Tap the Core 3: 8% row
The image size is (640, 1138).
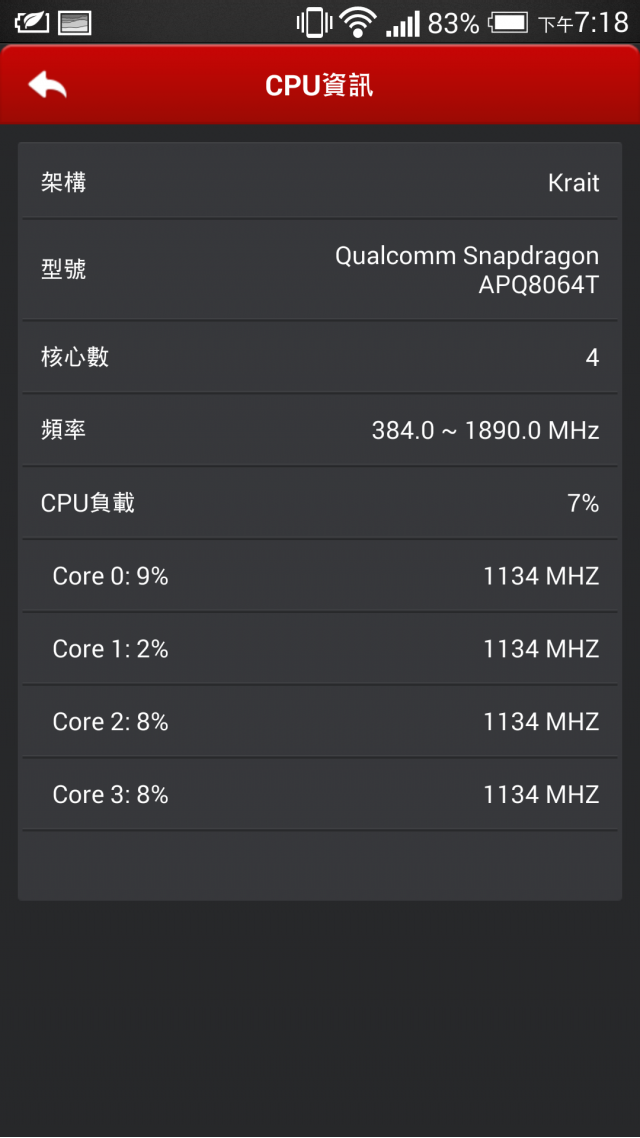click(x=320, y=794)
